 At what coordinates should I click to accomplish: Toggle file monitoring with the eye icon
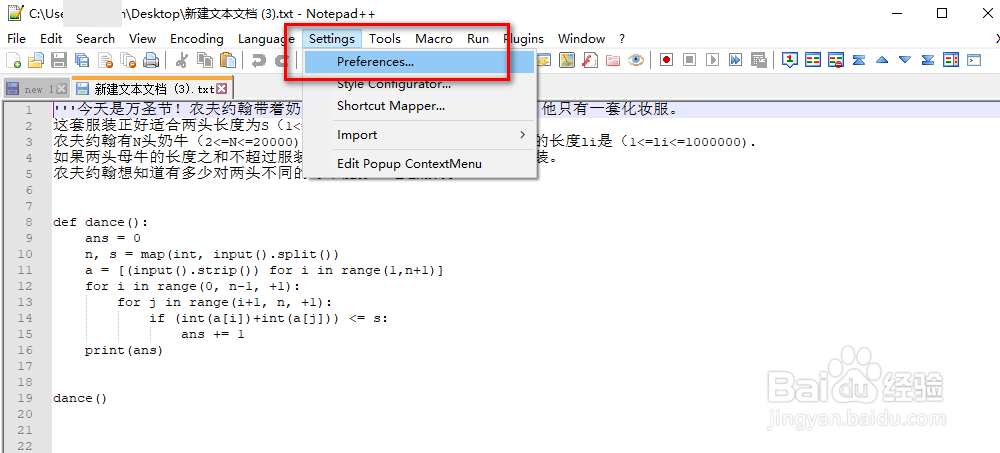pos(636,61)
